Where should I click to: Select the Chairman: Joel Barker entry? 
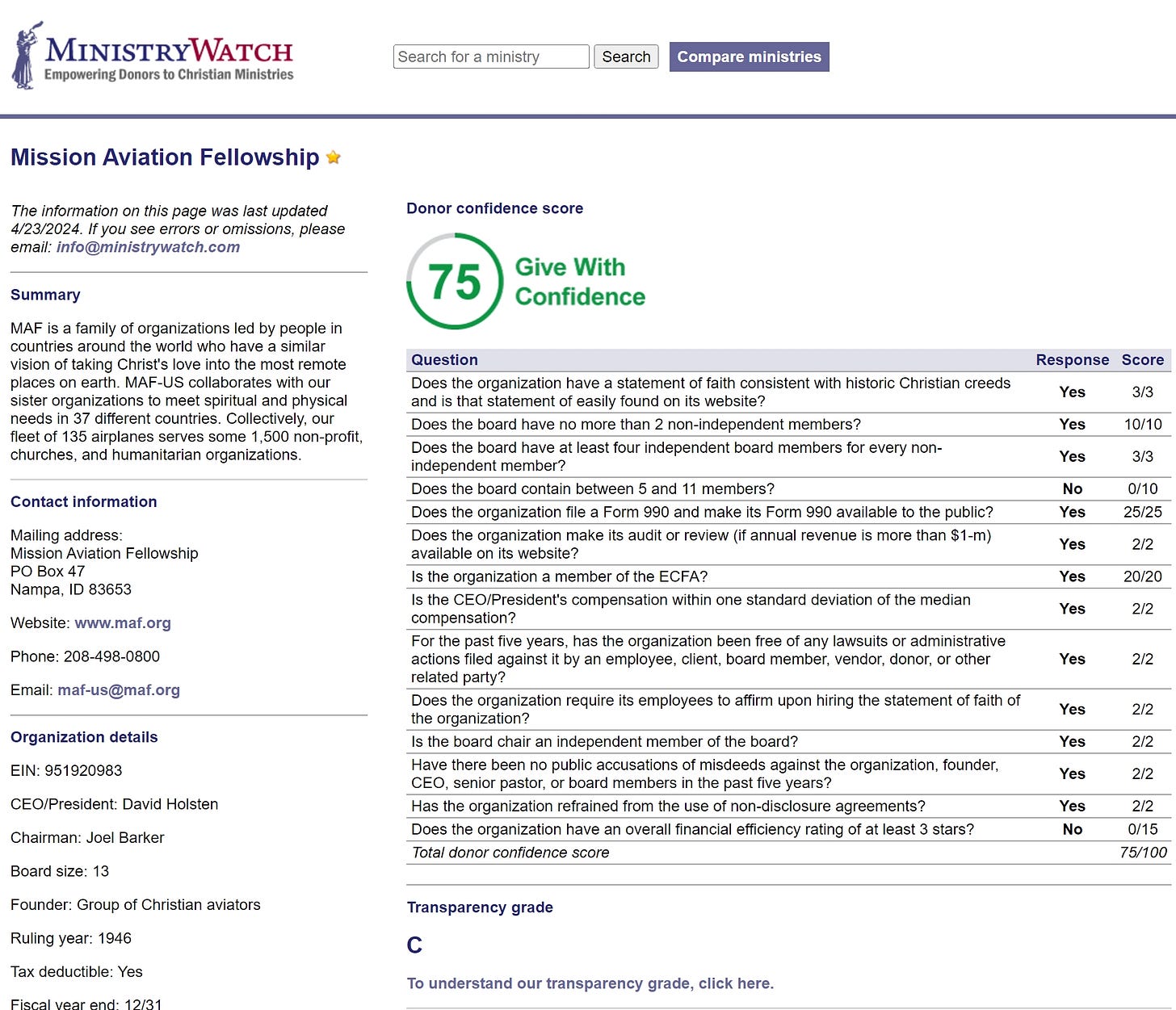pyautogui.click(x=87, y=838)
